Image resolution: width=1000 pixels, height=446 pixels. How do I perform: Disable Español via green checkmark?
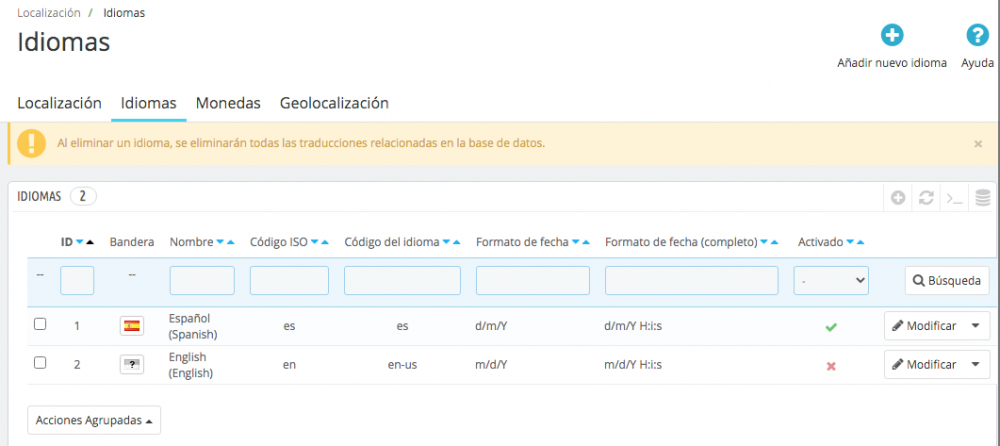[x=830, y=327]
